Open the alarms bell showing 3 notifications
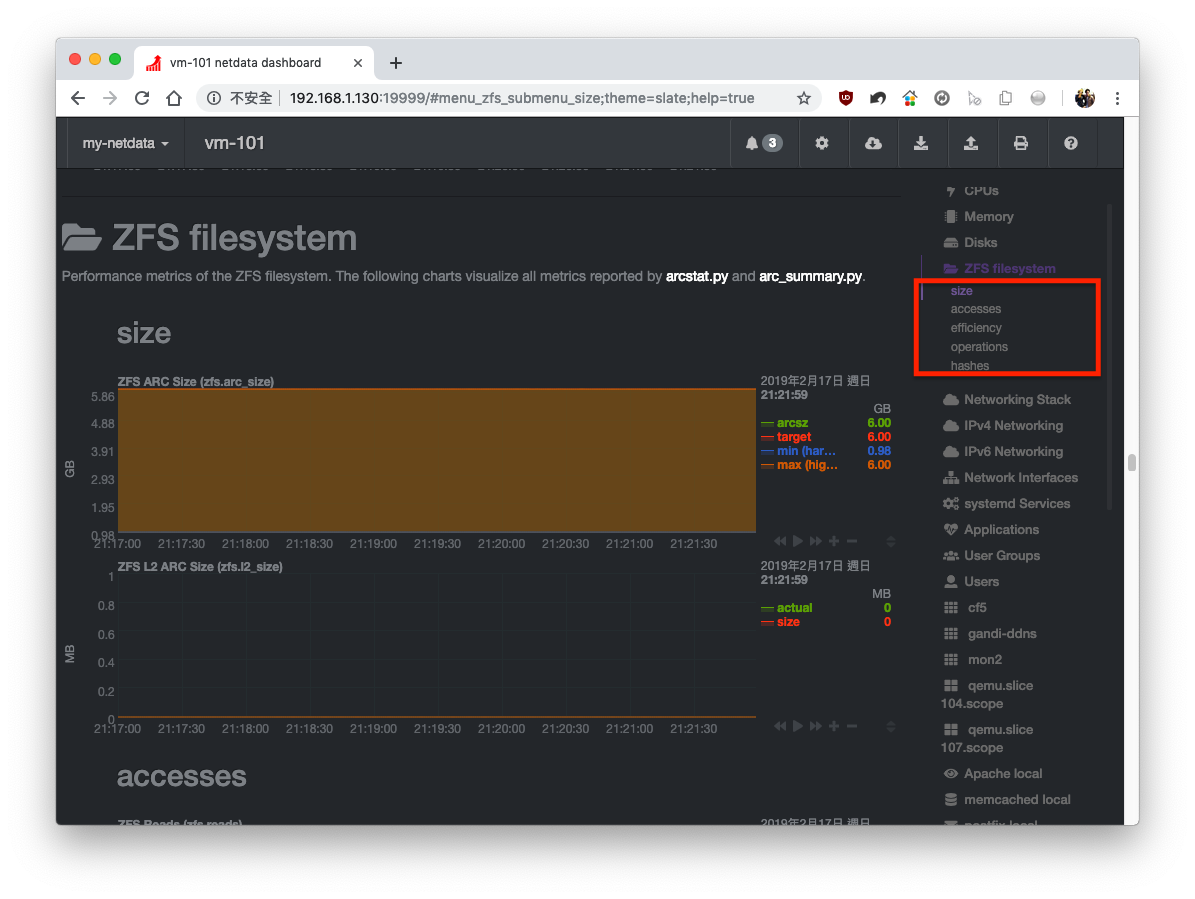This screenshot has height=899, width=1195. point(764,143)
